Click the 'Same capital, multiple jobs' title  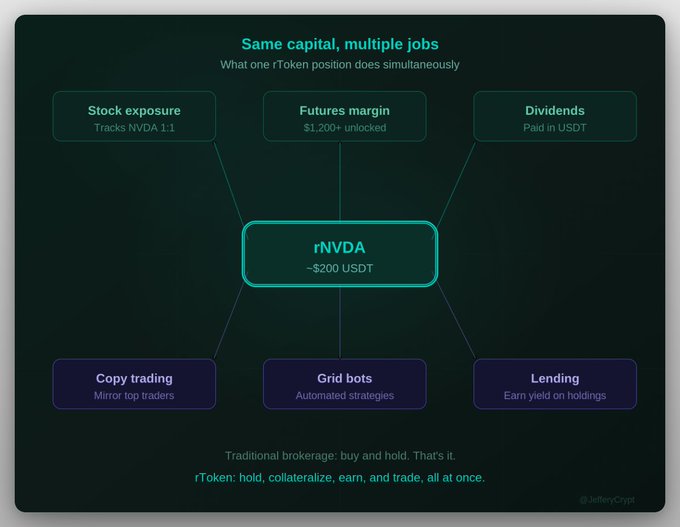340,44
